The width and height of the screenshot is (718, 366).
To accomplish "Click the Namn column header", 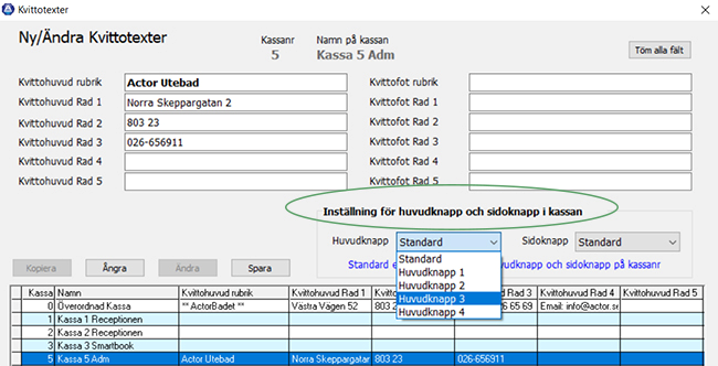I will click(117, 293).
